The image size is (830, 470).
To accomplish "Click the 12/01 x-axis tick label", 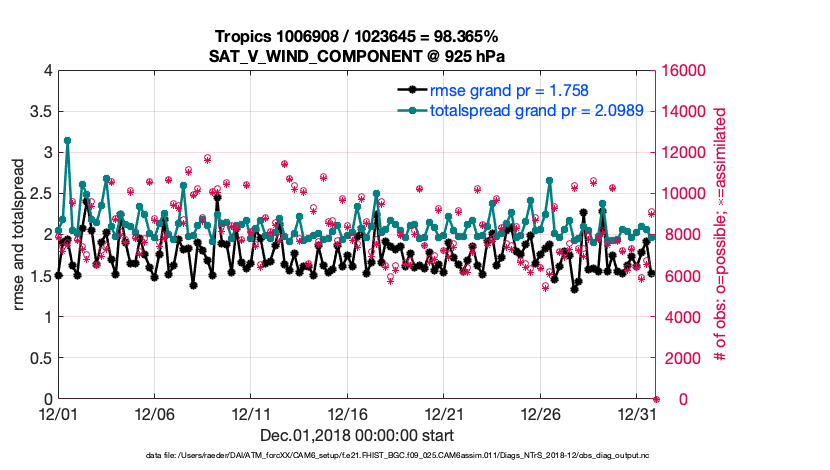I will [58, 413].
